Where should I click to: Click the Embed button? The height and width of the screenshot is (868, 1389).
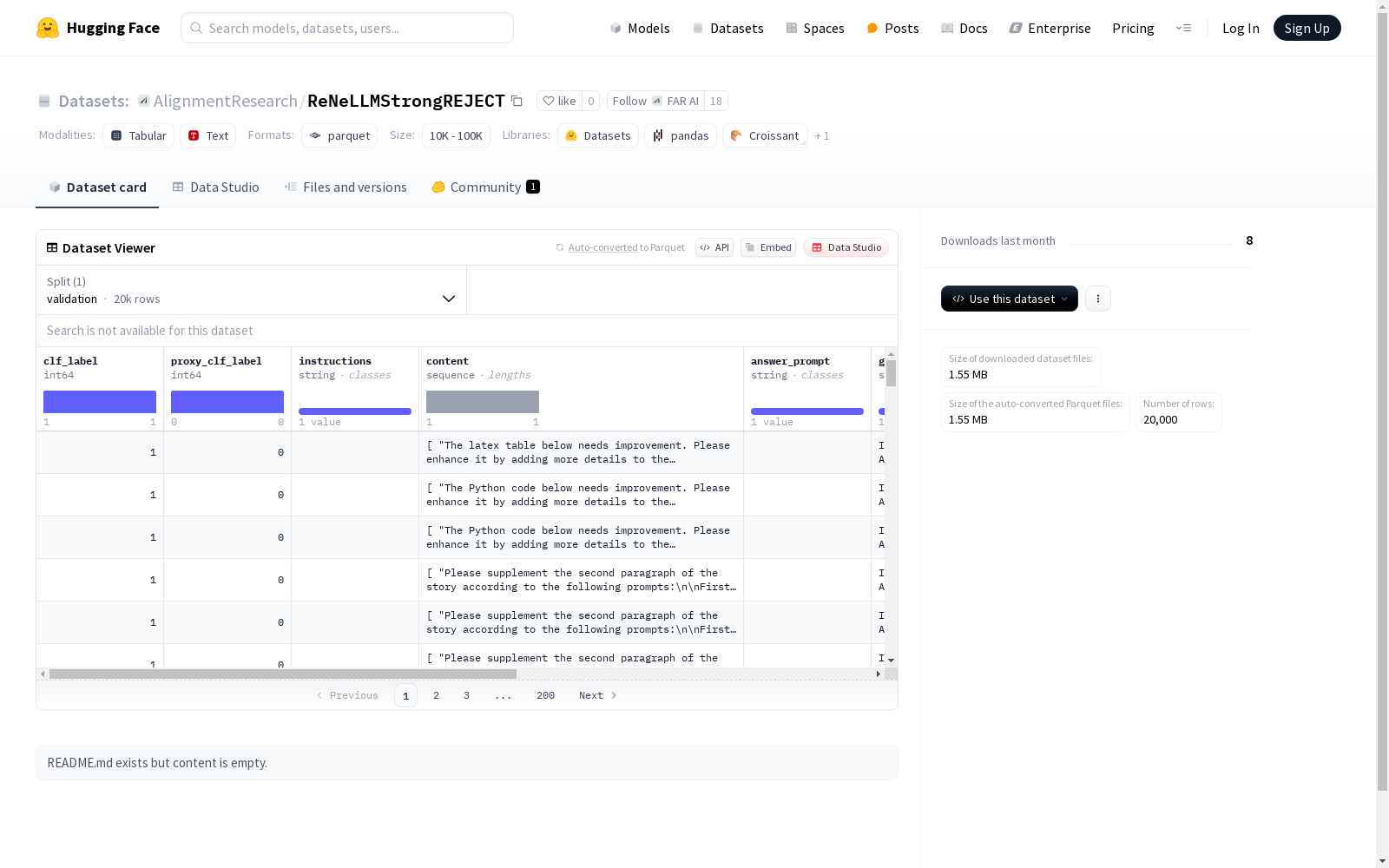[x=768, y=247]
